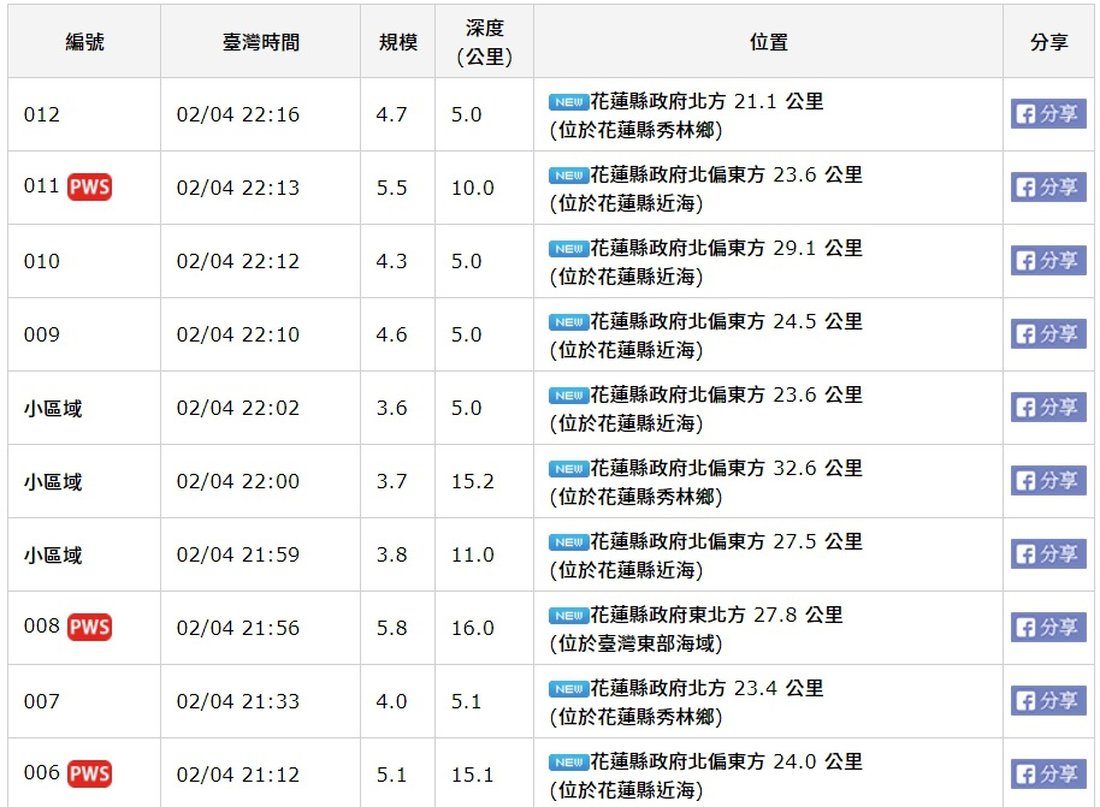The image size is (1100, 807).
Task: Click the 臺灣時間 column header
Action: point(260,42)
